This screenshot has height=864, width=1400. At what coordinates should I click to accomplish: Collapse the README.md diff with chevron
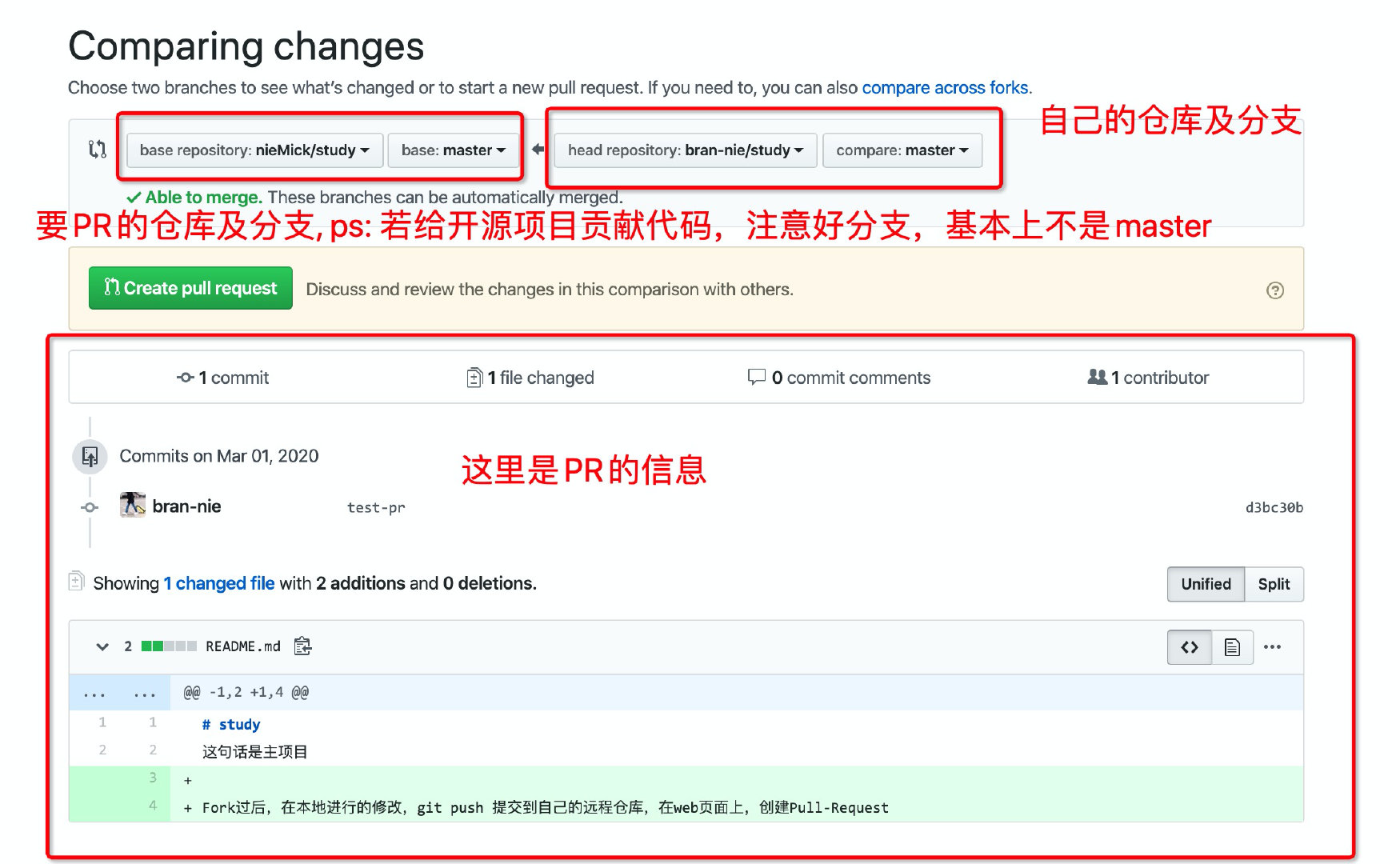coord(102,646)
